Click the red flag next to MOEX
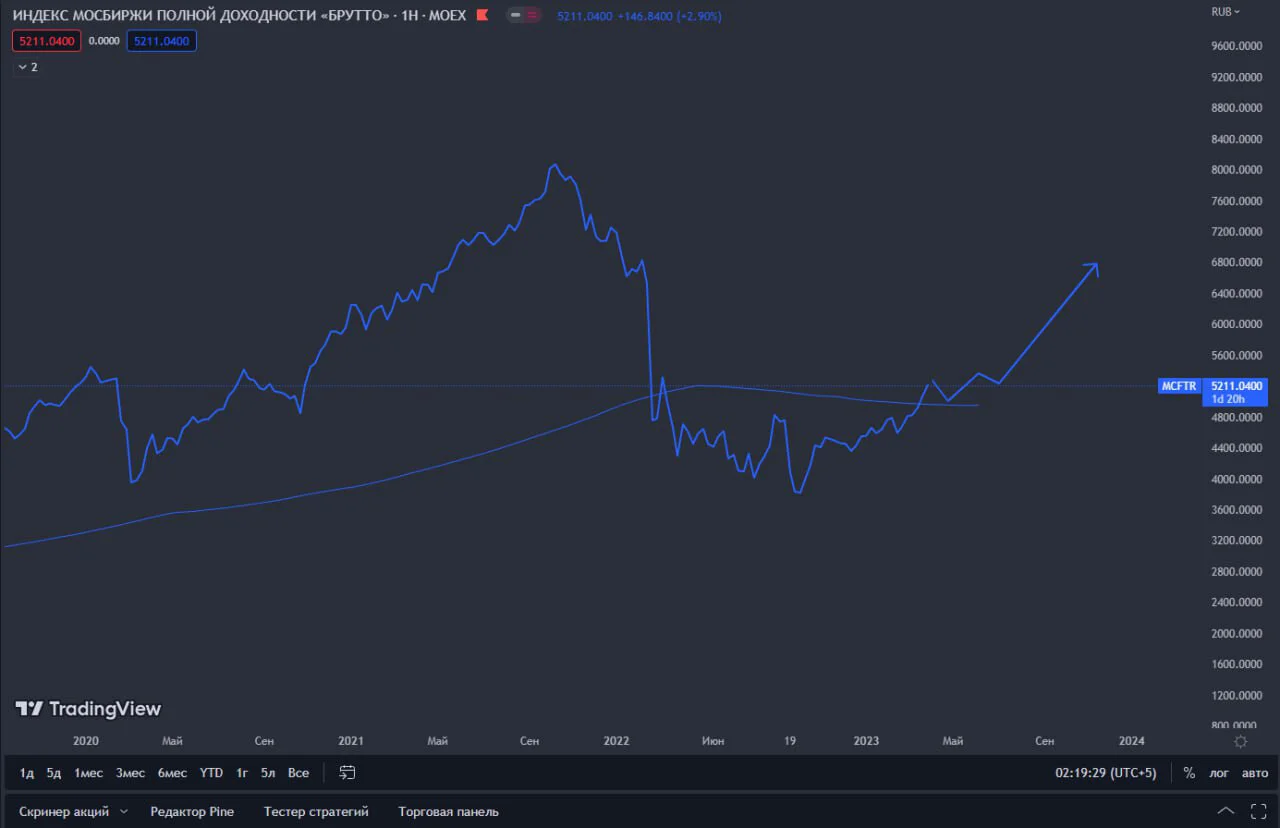The image size is (1280, 828). pyautogui.click(x=483, y=15)
